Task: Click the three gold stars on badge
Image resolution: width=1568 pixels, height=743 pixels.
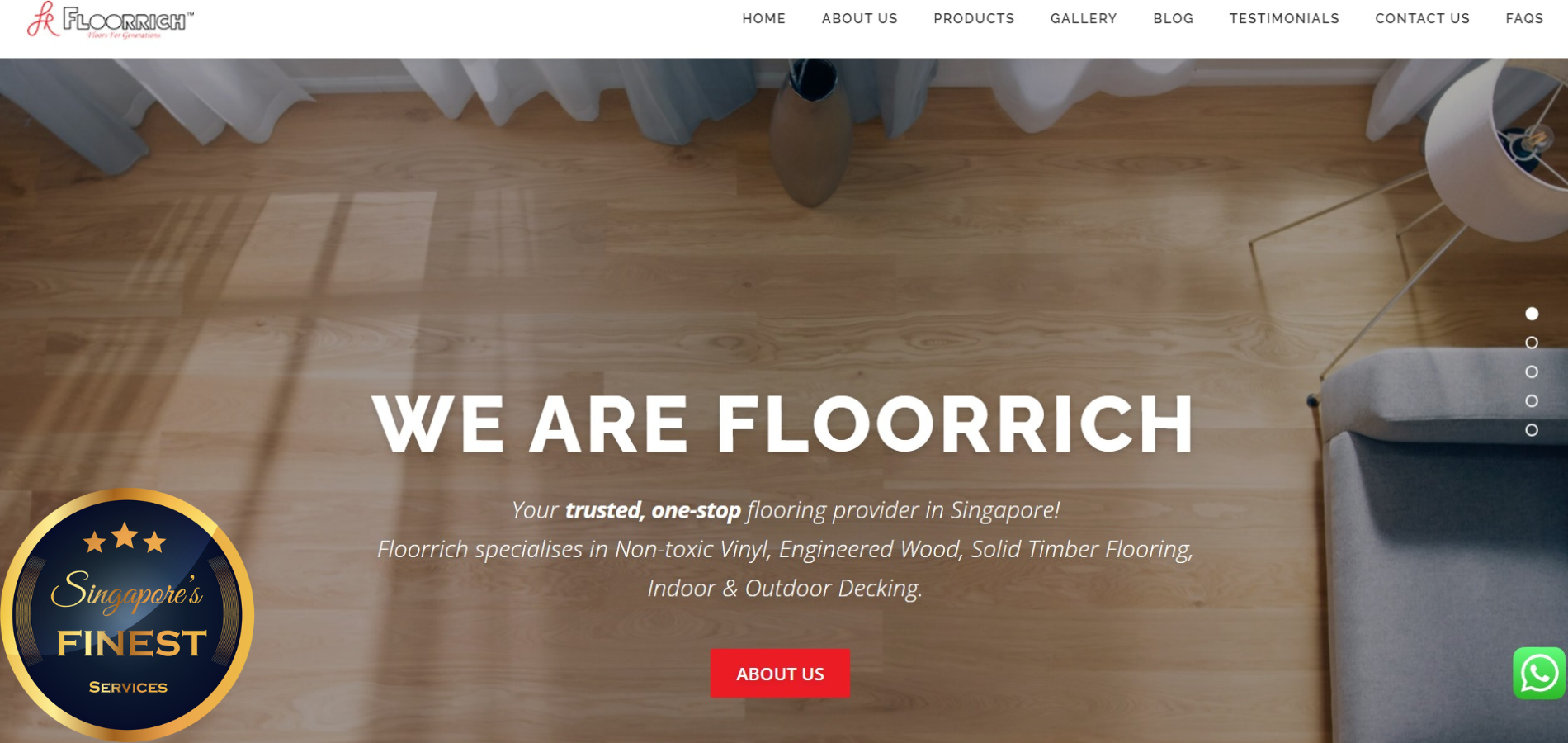Action: (x=125, y=537)
